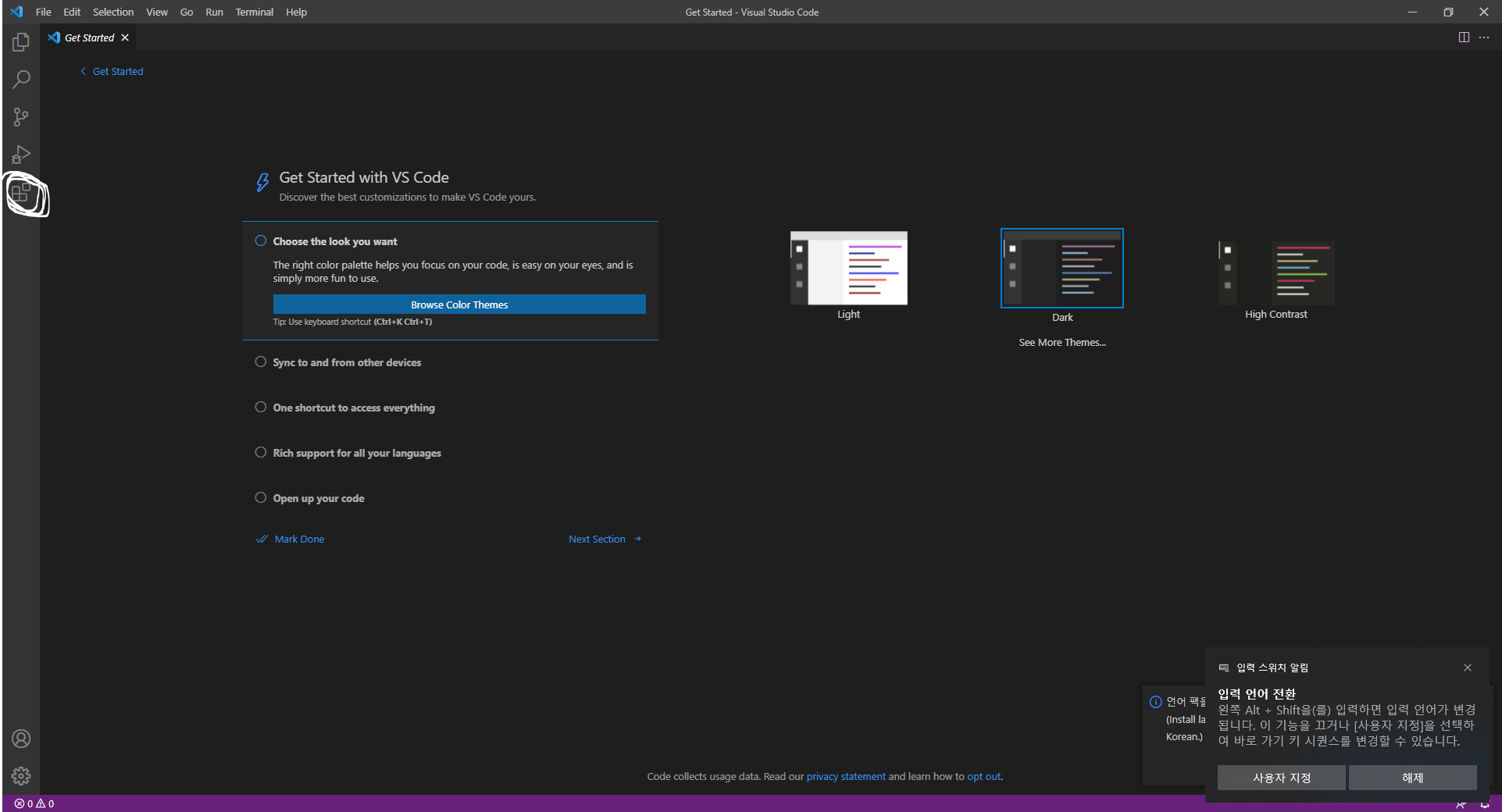The image size is (1502, 812).
Task: Click the Mark Done link
Action: point(299,539)
